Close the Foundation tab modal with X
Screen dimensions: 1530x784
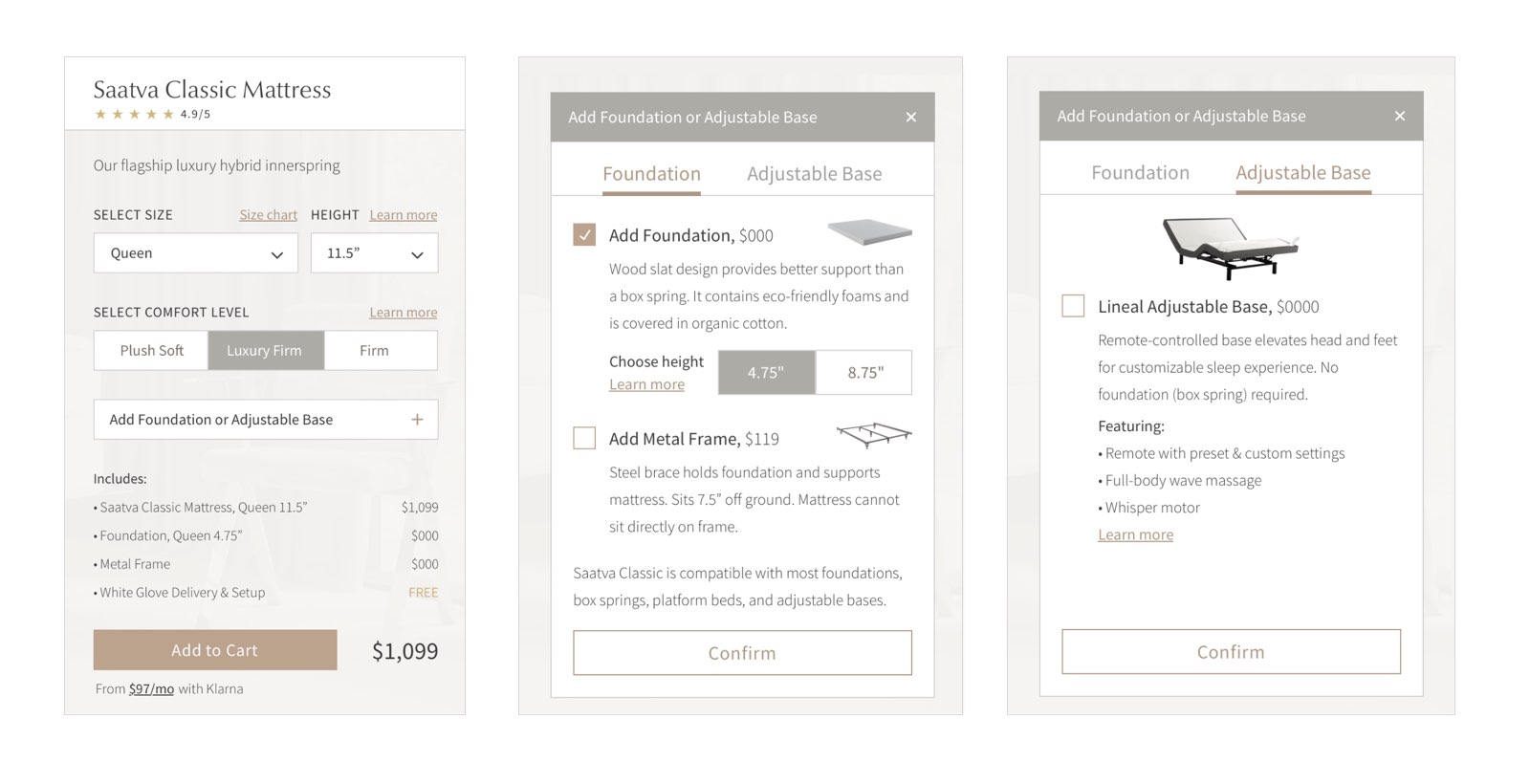click(910, 118)
